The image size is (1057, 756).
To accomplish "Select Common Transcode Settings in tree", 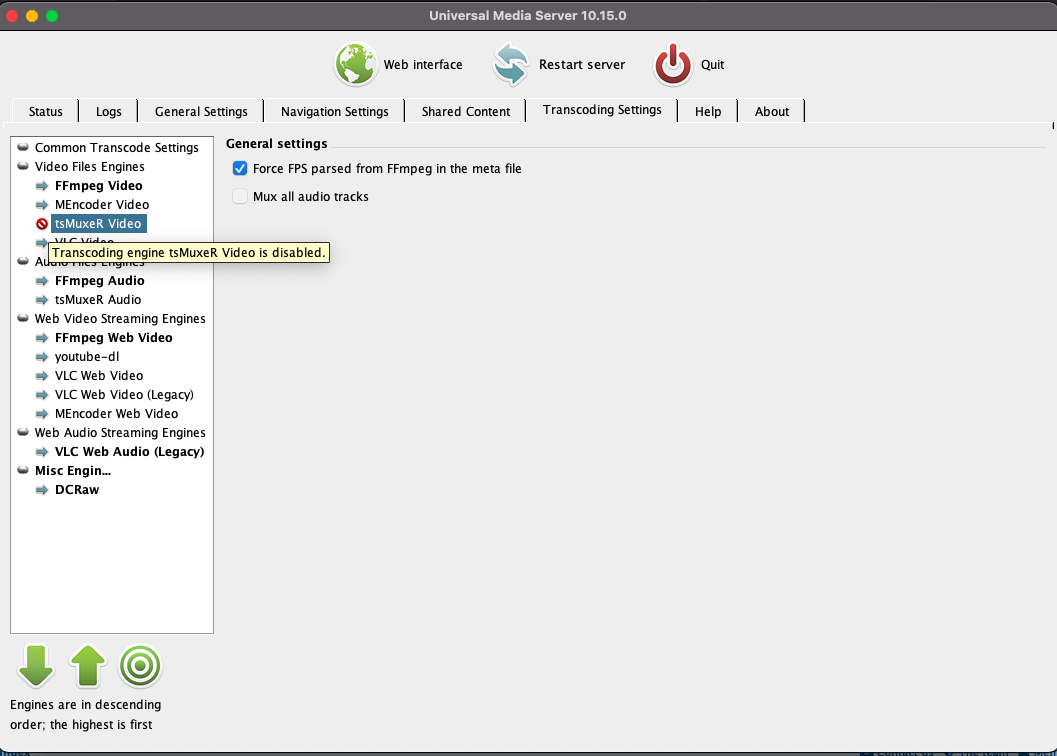I will pos(117,148).
